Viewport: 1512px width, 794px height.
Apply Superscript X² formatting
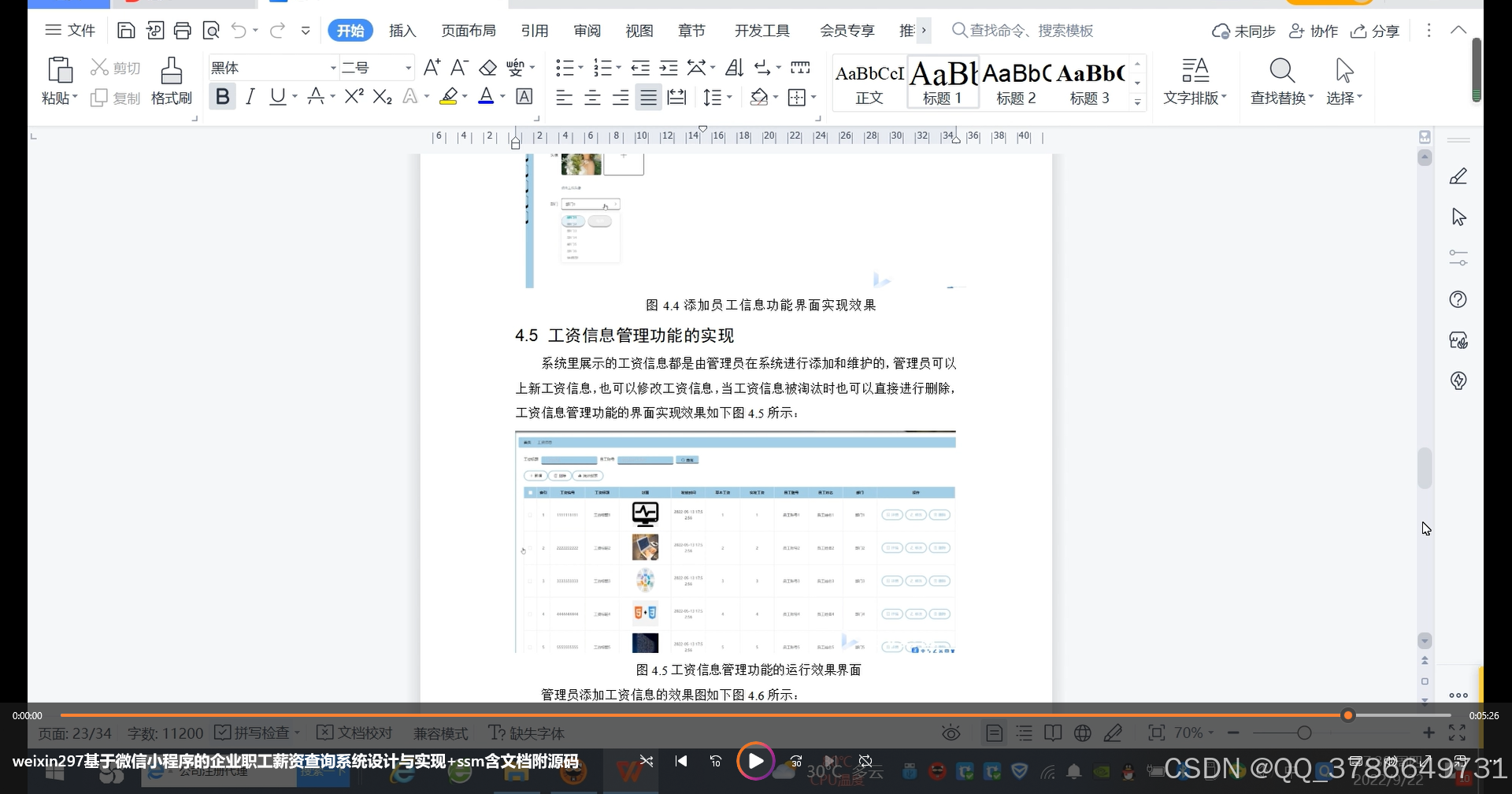pyautogui.click(x=354, y=96)
